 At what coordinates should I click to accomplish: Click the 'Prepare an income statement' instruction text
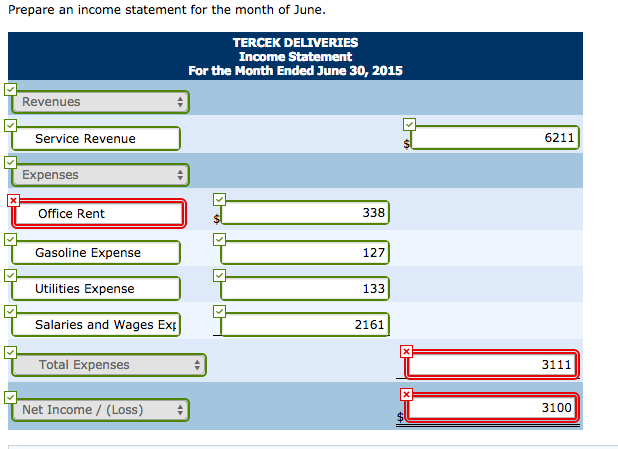coord(167,9)
